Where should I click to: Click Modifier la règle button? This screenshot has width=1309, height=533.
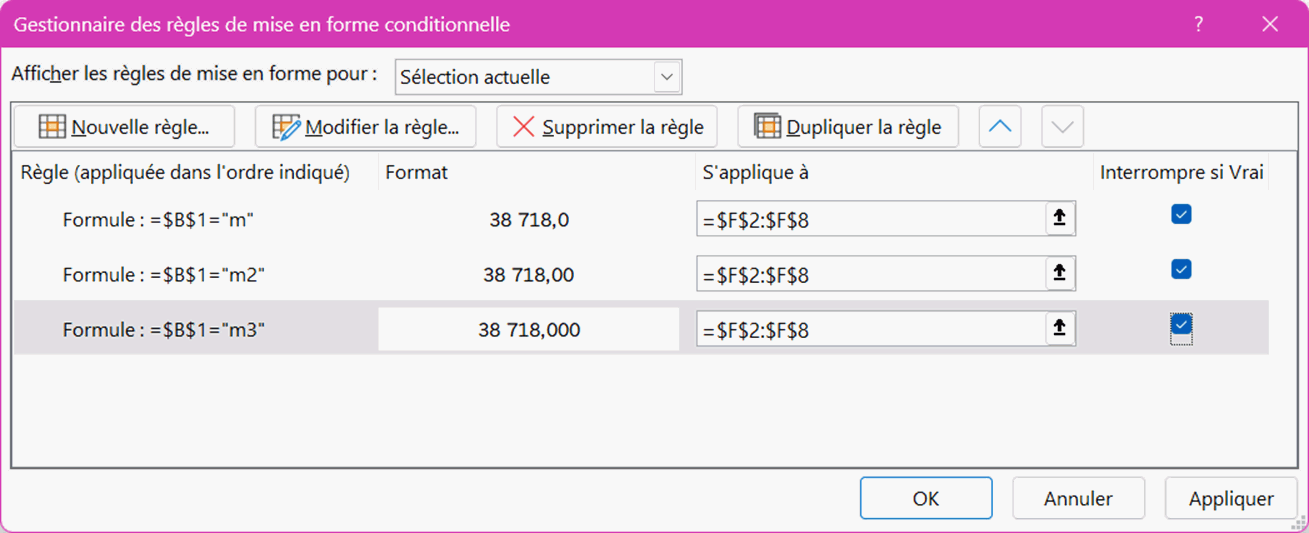[x=365, y=127]
